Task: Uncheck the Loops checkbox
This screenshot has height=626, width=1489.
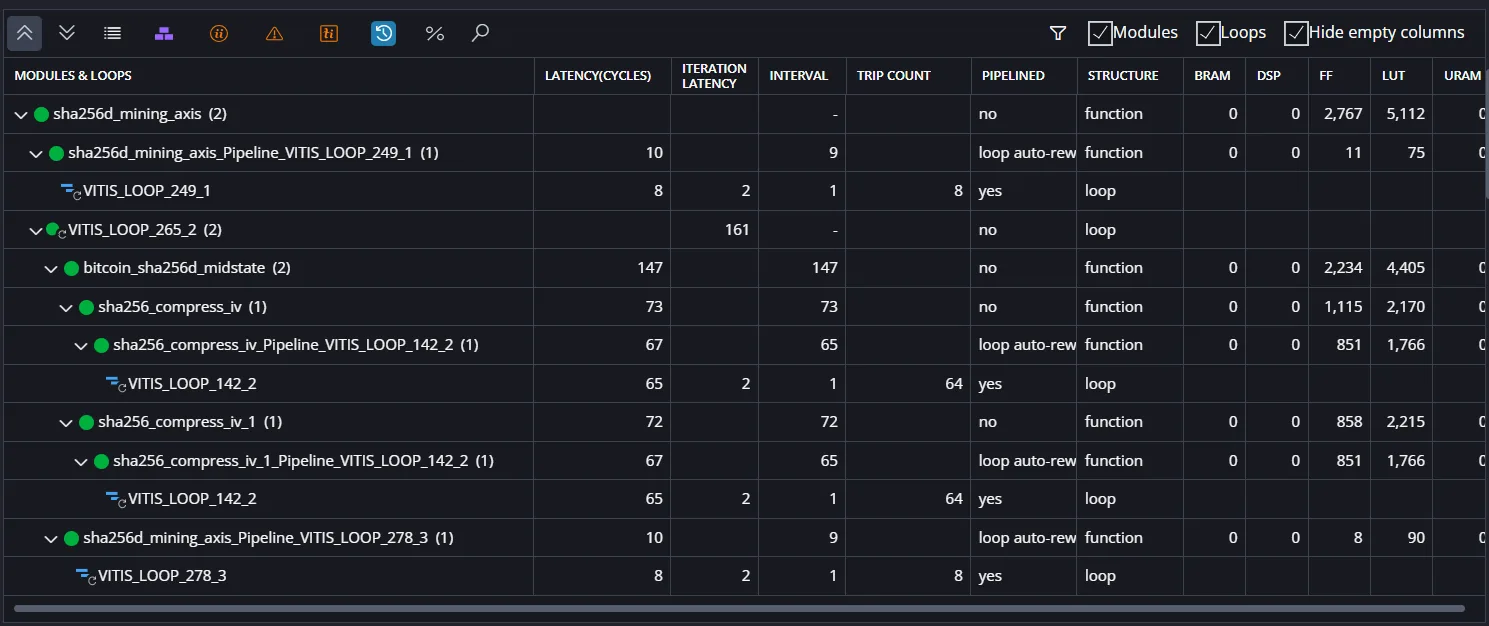Action: pos(1208,33)
